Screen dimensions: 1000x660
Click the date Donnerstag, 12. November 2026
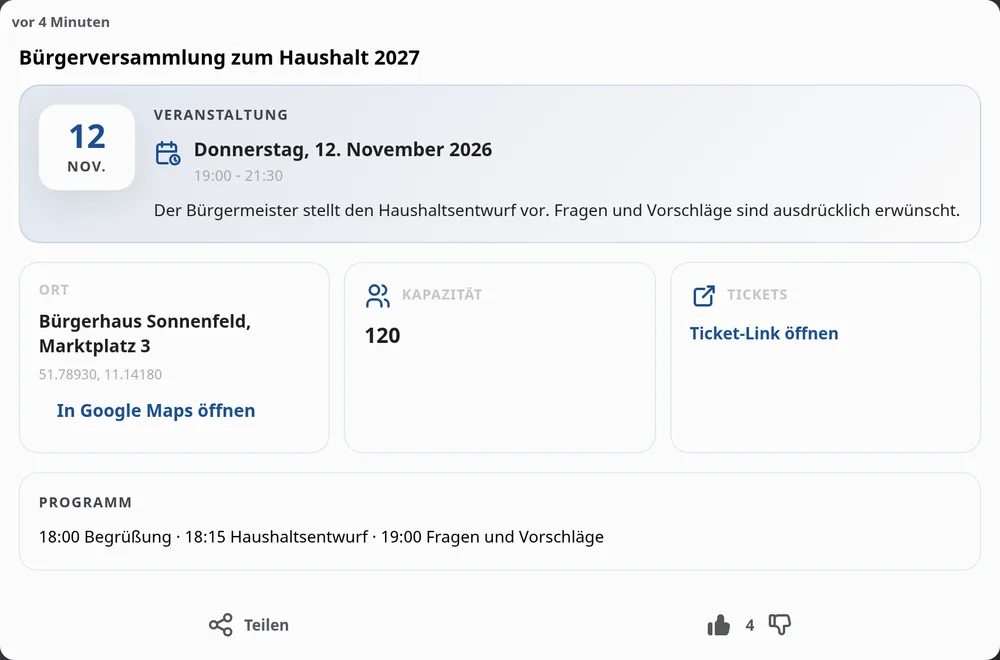pyautogui.click(x=342, y=149)
